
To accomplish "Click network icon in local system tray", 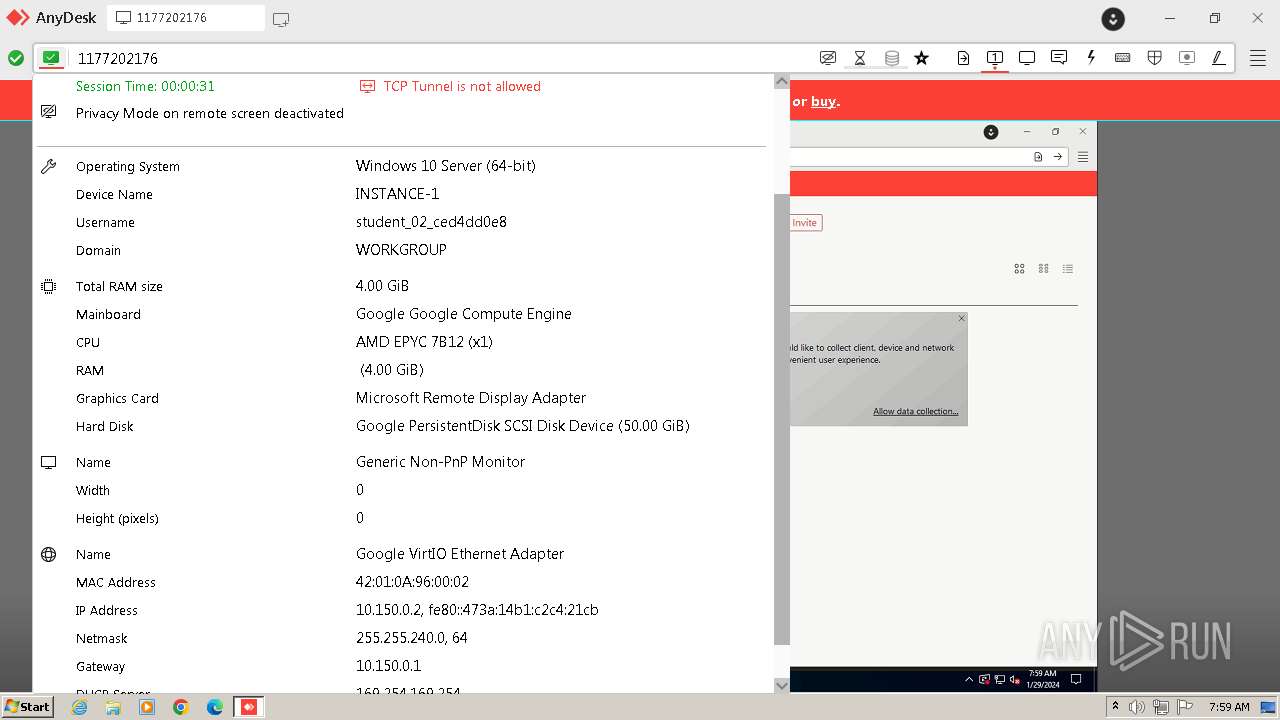I will (x=1161, y=707).
